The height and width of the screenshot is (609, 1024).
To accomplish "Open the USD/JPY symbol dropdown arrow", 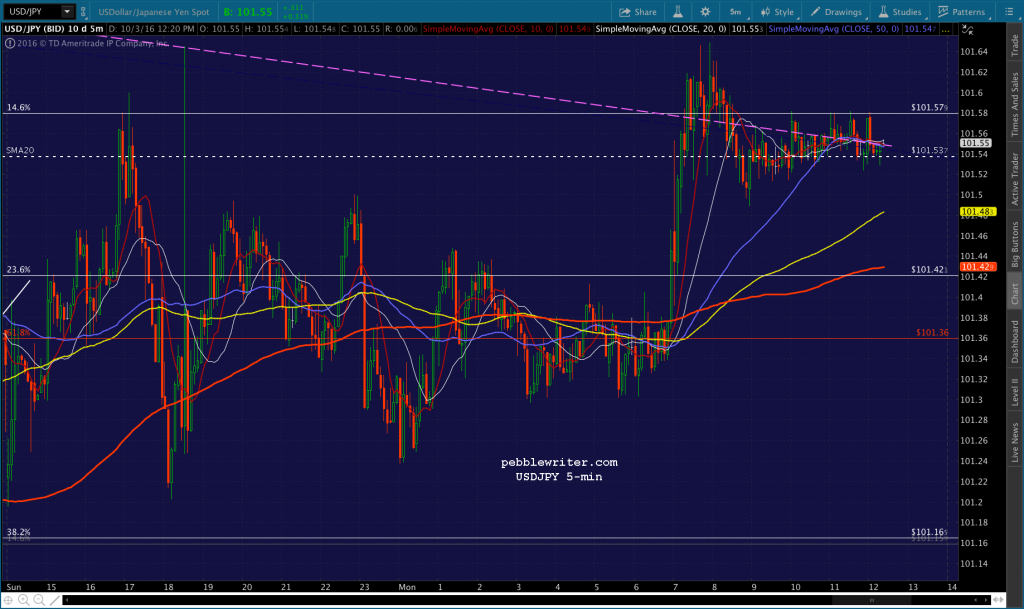I will tap(67, 12).
